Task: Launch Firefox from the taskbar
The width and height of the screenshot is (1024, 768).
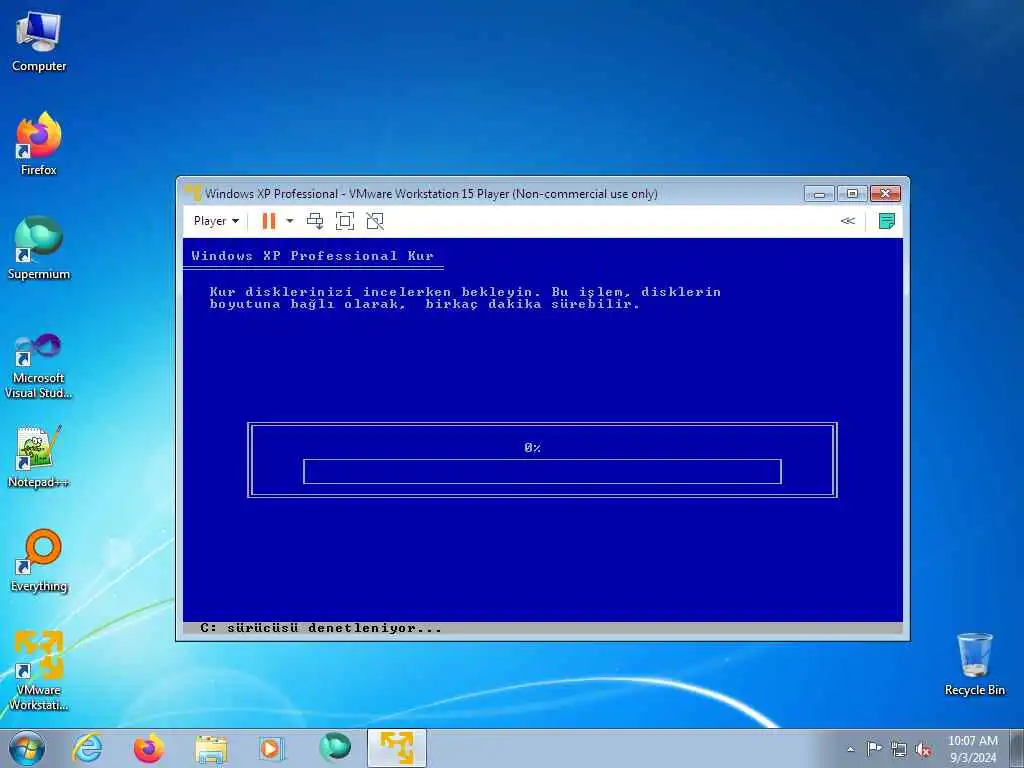Action: click(149, 748)
